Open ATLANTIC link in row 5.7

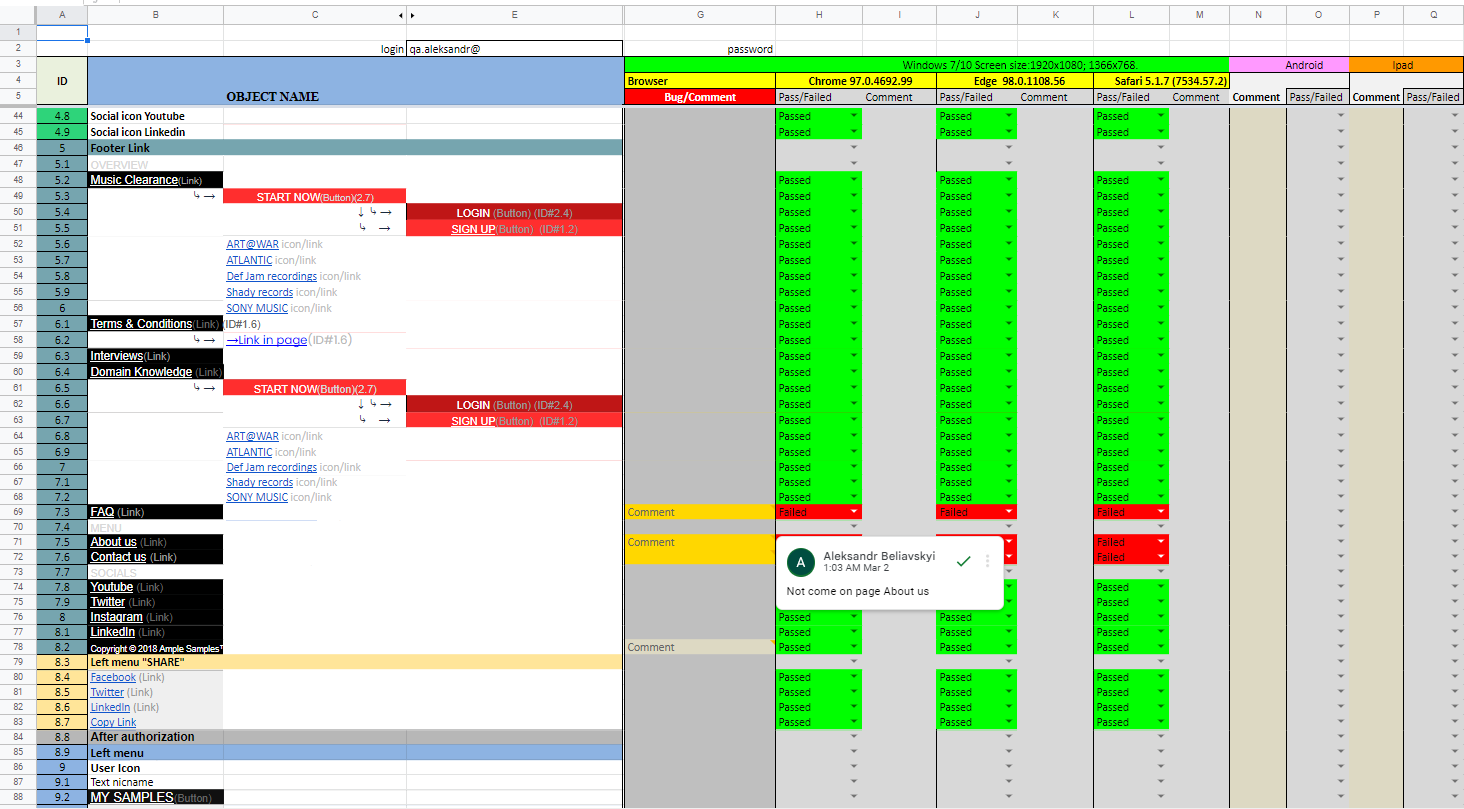tap(249, 260)
